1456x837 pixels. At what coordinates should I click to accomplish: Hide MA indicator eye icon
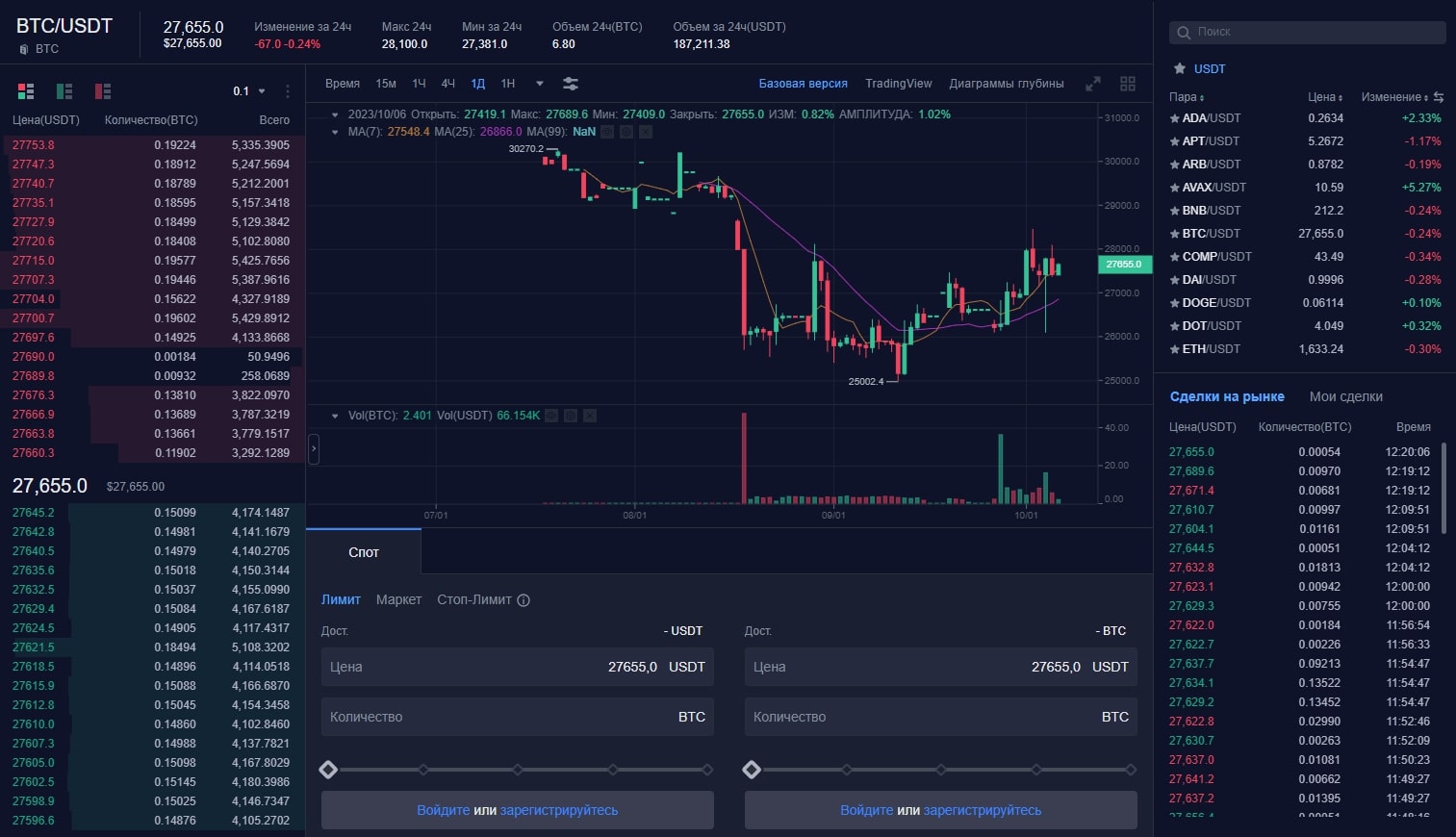(607, 132)
